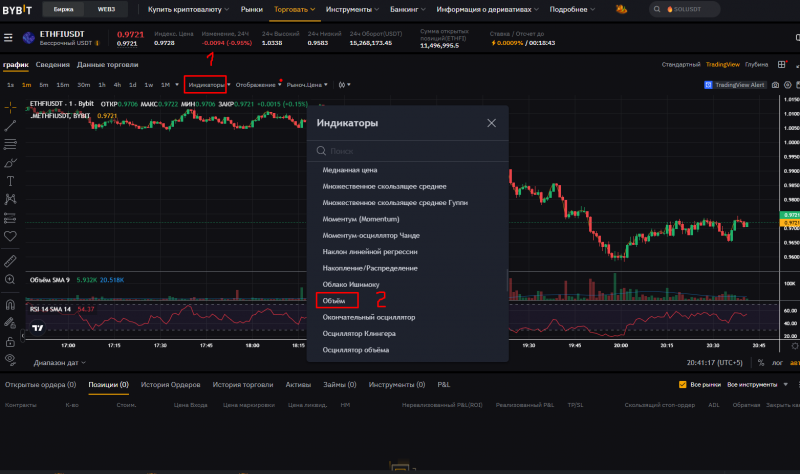Select the brush drawing tool
This screenshot has height=474, width=800.
pos(10,163)
